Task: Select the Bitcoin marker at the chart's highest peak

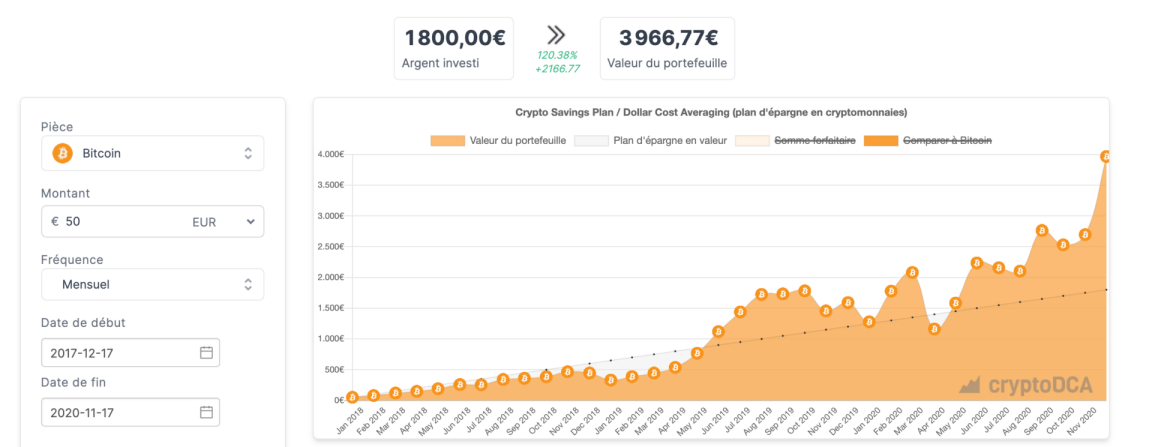Action: pyautogui.click(x=1106, y=157)
